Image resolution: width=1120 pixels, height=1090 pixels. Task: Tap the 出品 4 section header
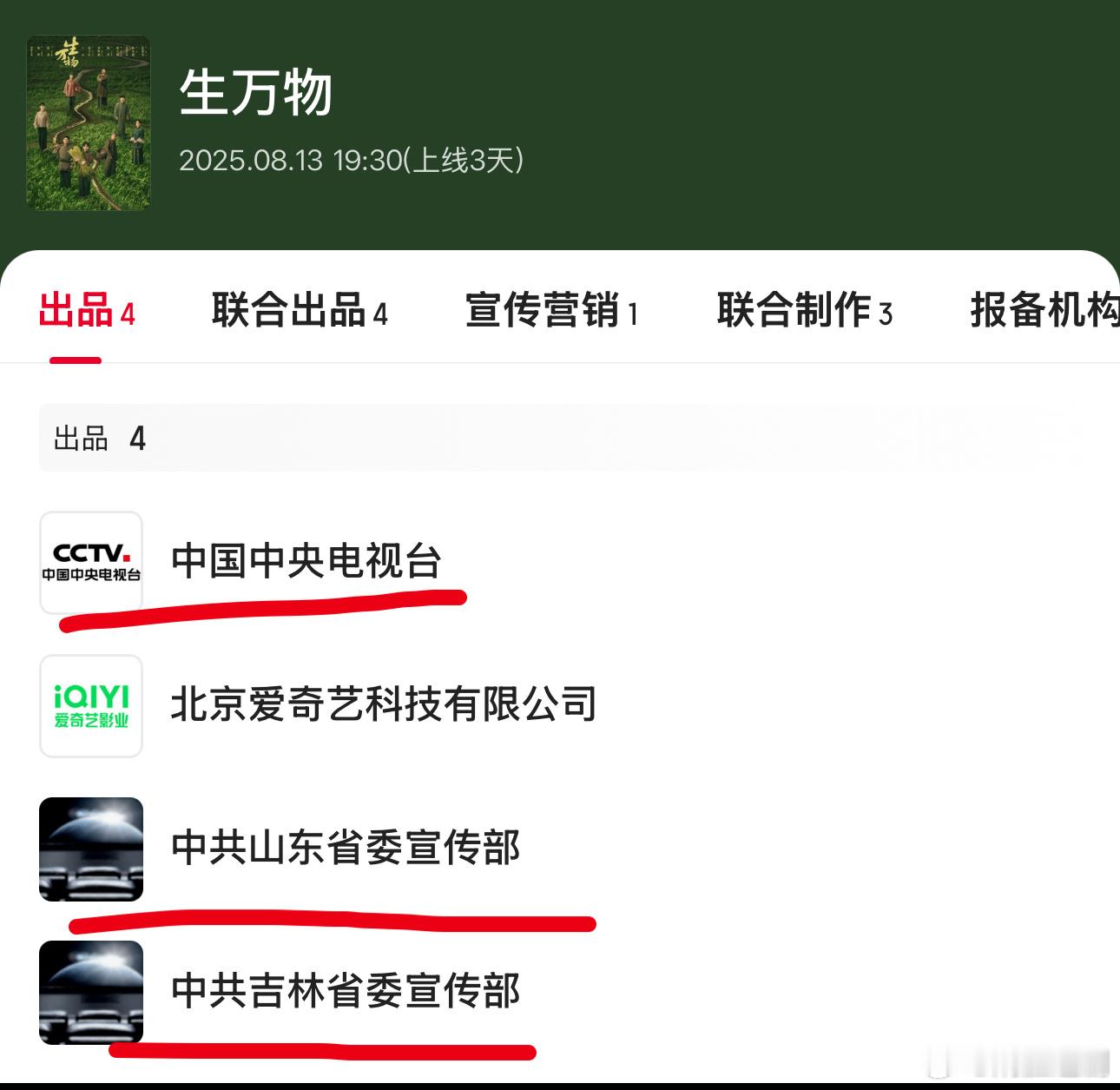click(100, 439)
